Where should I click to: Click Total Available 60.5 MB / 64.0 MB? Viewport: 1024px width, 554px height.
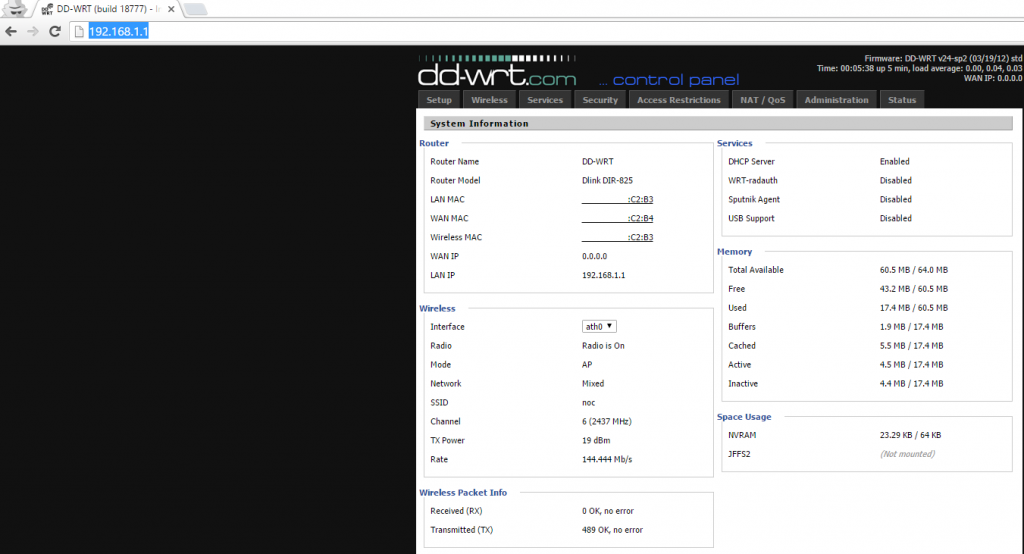[914, 270]
